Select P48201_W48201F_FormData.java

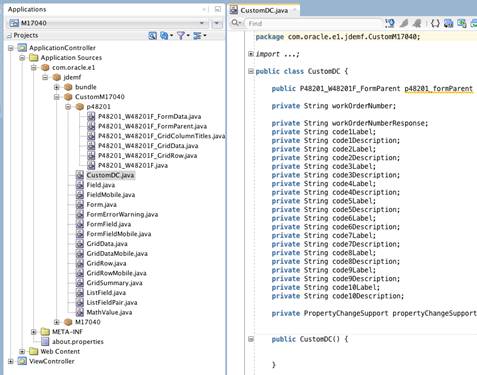[149, 116]
